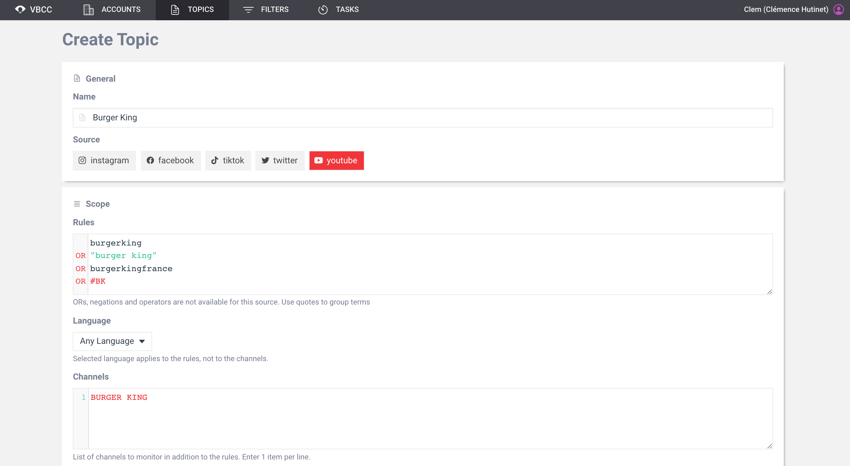Click the "burger king" quoted rule
The width and height of the screenshot is (850, 466).
(123, 256)
